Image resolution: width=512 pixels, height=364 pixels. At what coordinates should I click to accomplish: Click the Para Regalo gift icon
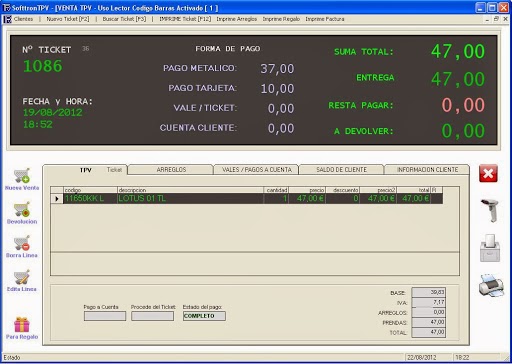tap(22, 324)
